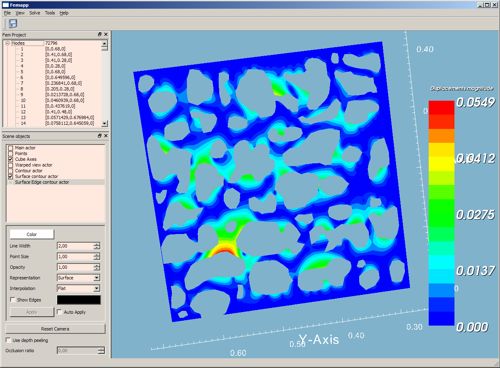
Task: Close the Fem Project panel
Action: (106, 34)
